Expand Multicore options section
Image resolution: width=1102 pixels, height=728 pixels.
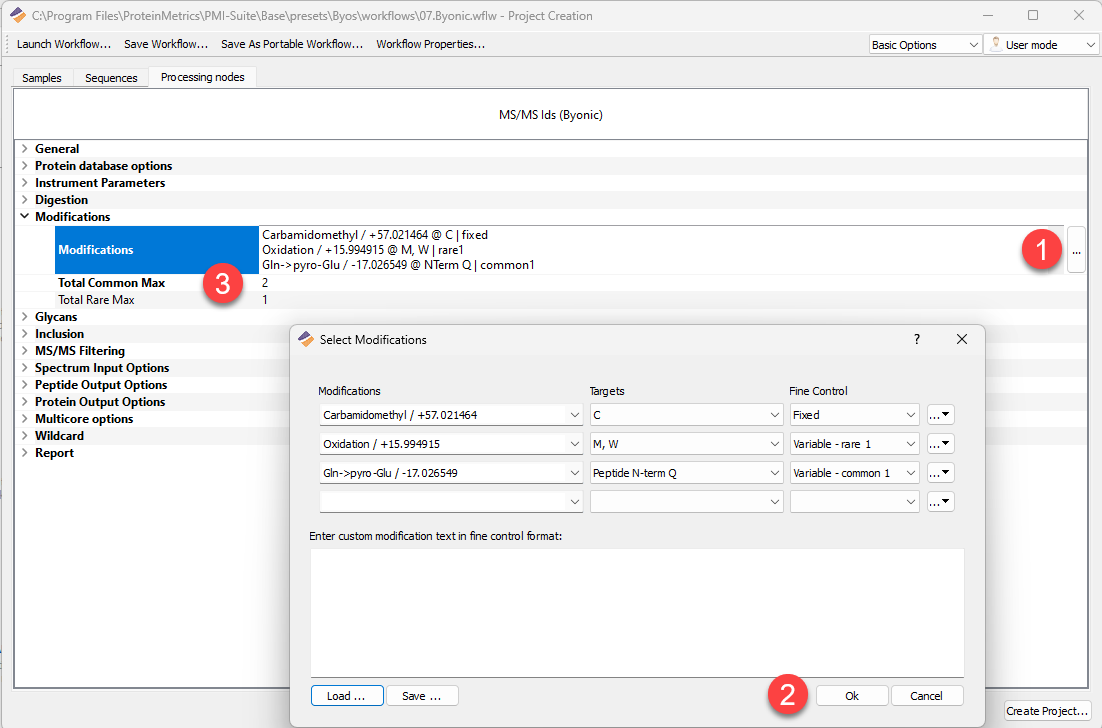25,419
